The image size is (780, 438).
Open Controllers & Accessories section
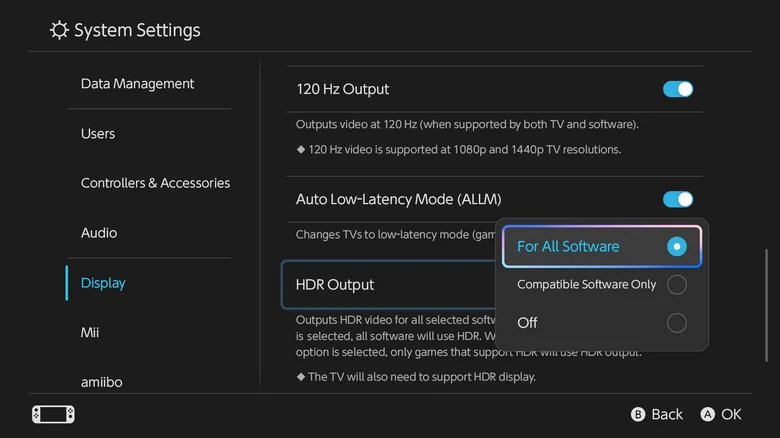click(155, 183)
